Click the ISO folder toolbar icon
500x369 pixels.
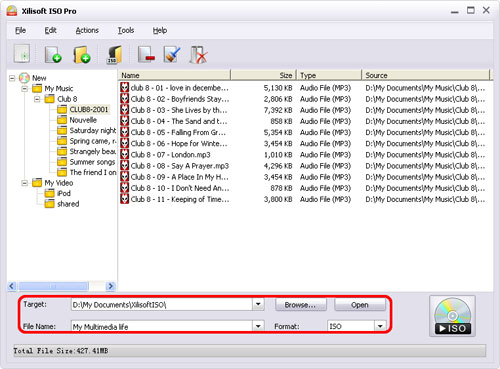(114, 54)
